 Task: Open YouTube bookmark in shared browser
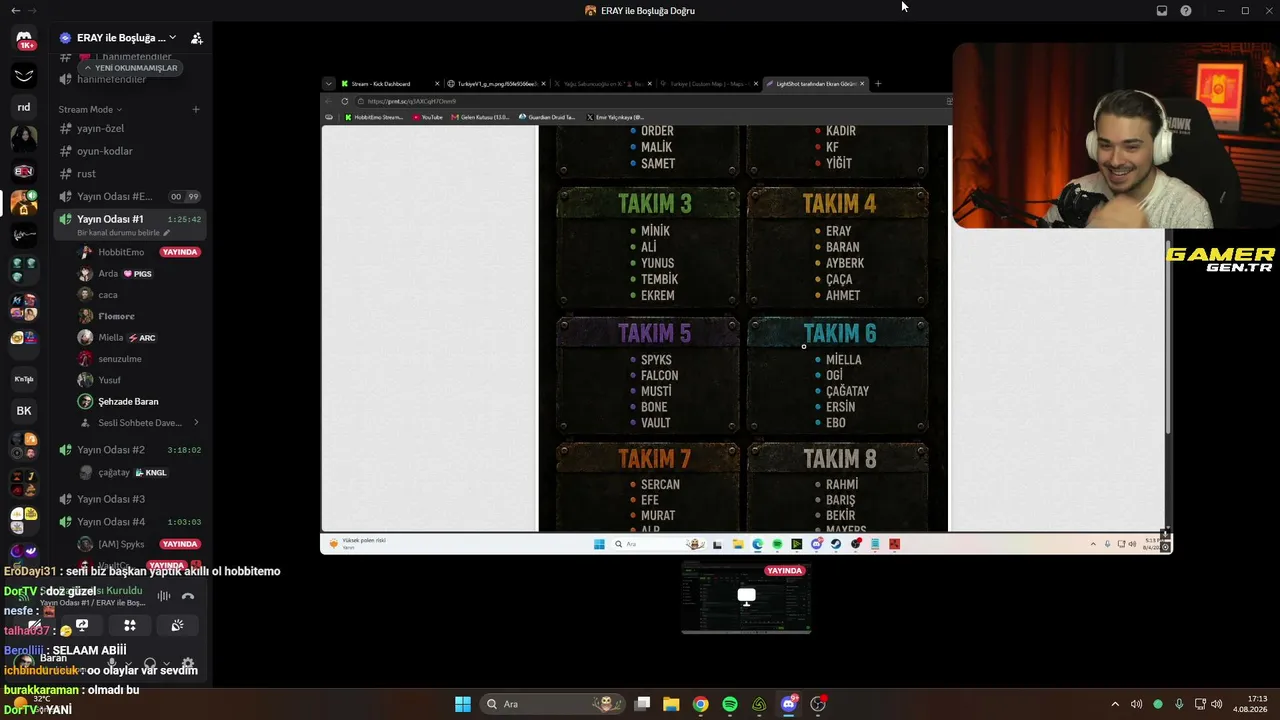tap(427, 117)
